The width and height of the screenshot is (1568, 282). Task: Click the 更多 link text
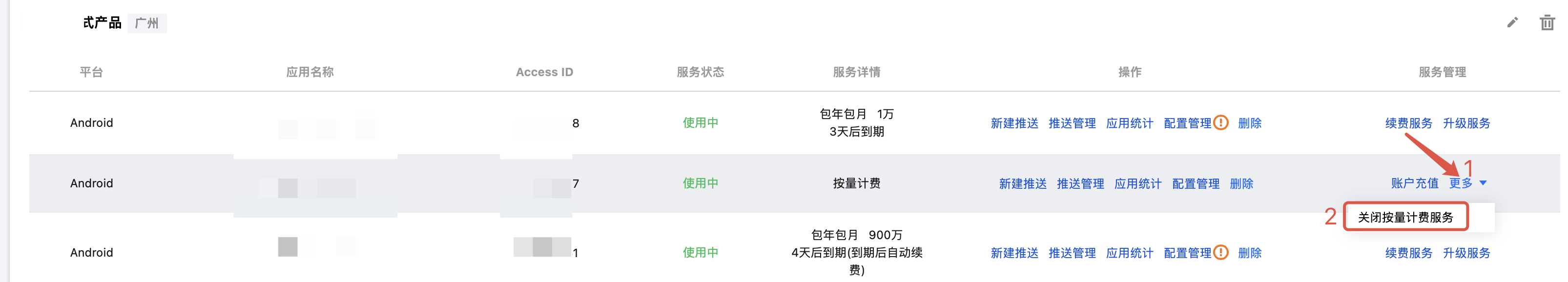[1460, 183]
